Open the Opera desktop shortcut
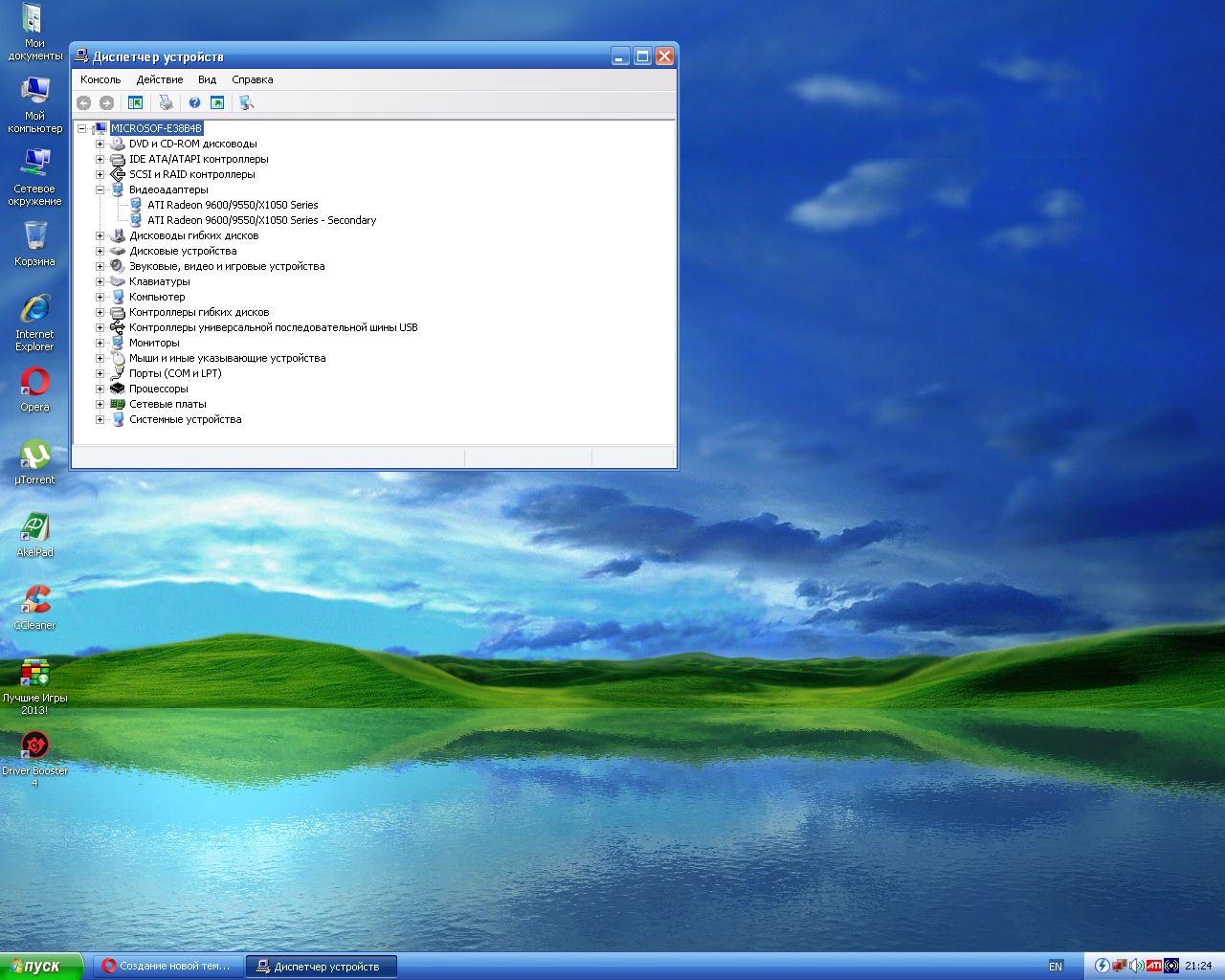Image resolution: width=1225 pixels, height=980 pixels. click(35, 383)
